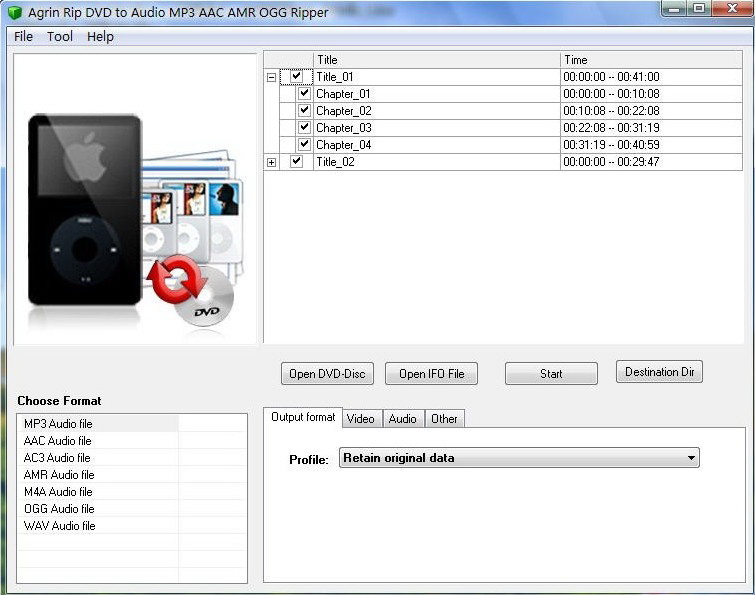Click time 00:31:19 -- 00:40:59
Image resolution: width=755 pixels, height=595 pixels.
coord(611,145)
